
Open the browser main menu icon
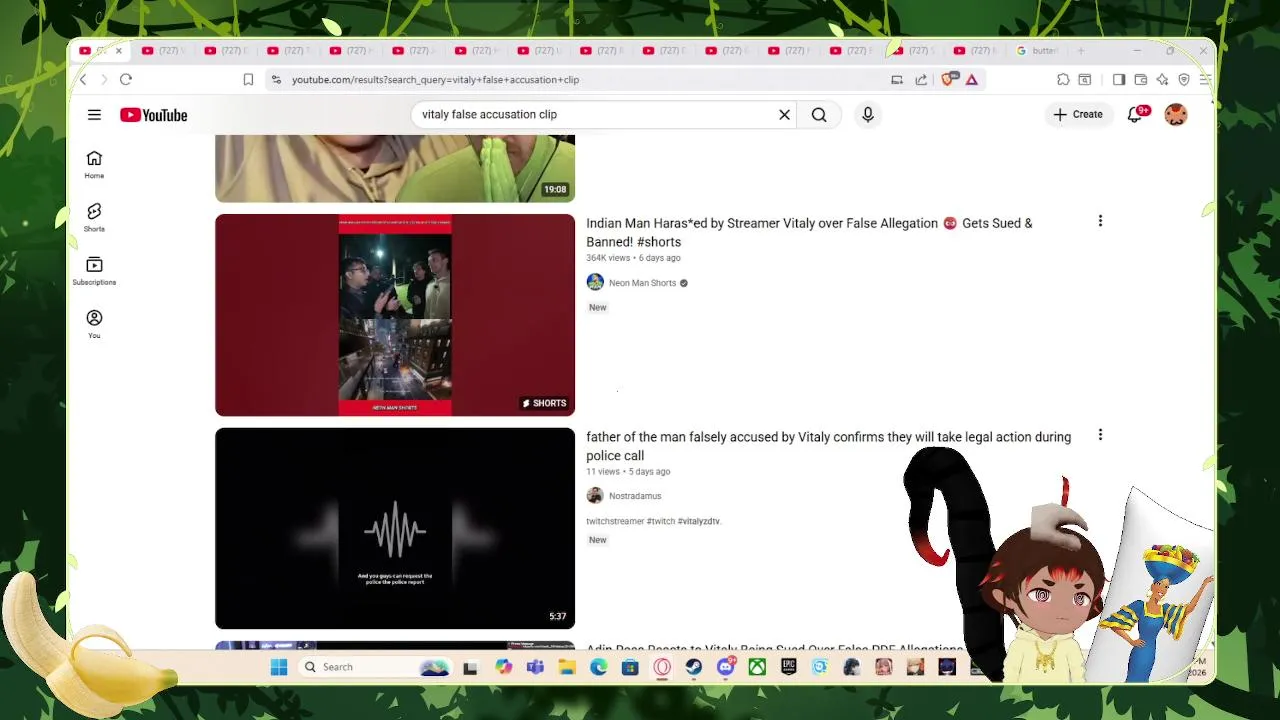click(1205, 80)
